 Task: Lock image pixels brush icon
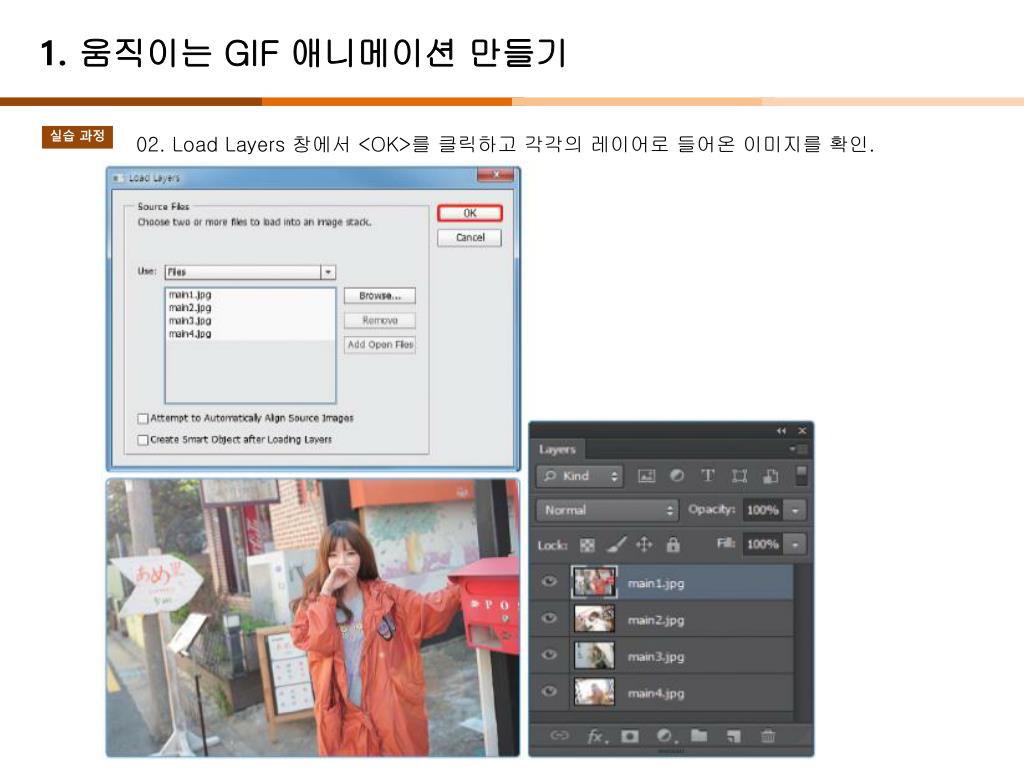coord(616,544)
